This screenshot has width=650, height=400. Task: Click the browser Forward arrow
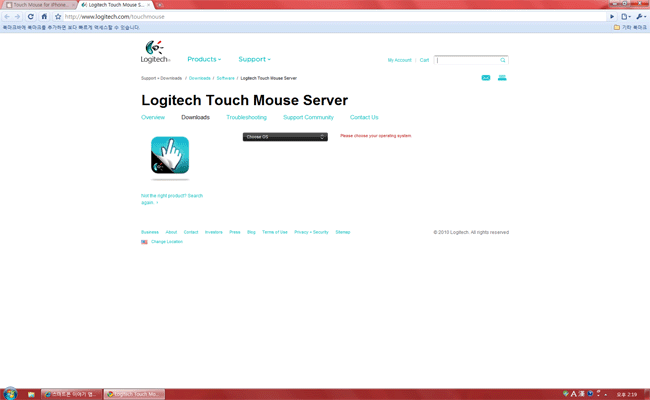tap(17, 17)
